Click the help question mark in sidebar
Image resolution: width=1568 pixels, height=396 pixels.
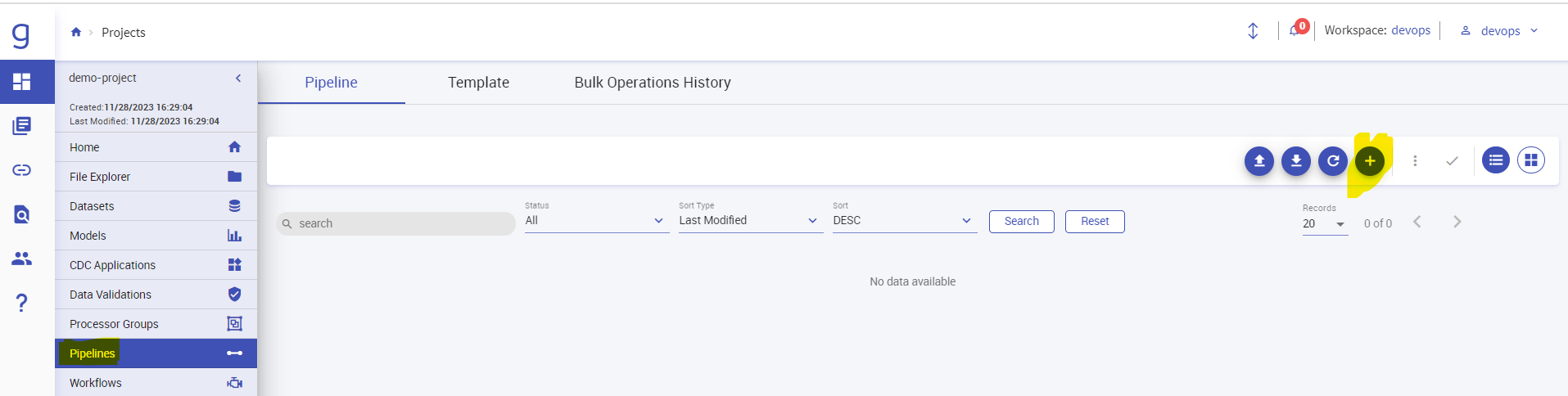pyautogui.click(x=22, y=304)
